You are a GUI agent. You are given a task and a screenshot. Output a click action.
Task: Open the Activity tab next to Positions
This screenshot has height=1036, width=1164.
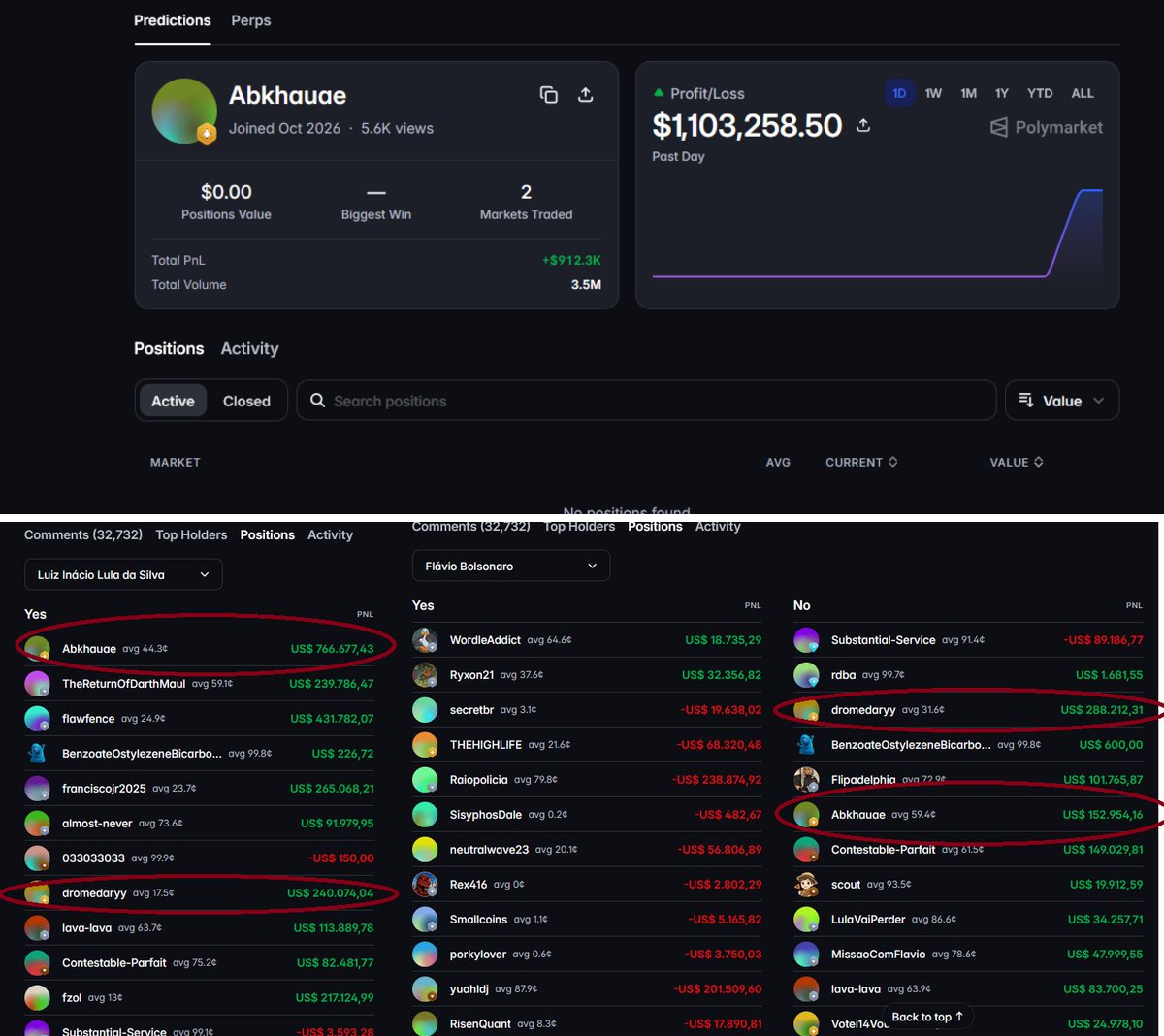pos(249,348)
